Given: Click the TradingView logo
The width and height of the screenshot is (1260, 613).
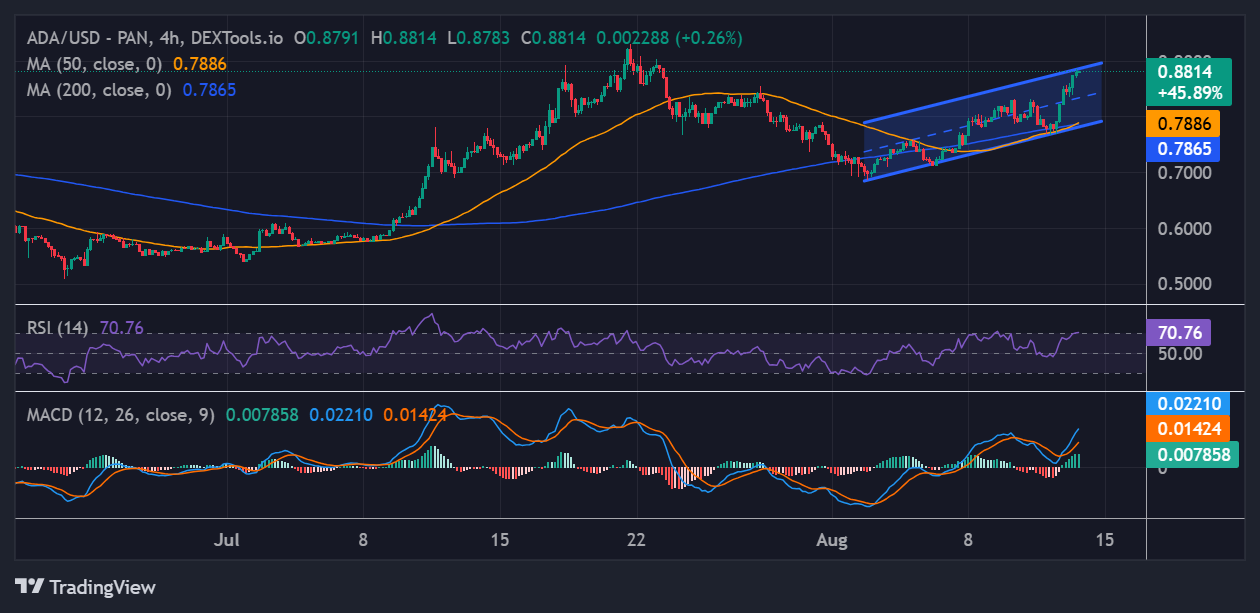Looking at the screenshot, I should point(86,587).
